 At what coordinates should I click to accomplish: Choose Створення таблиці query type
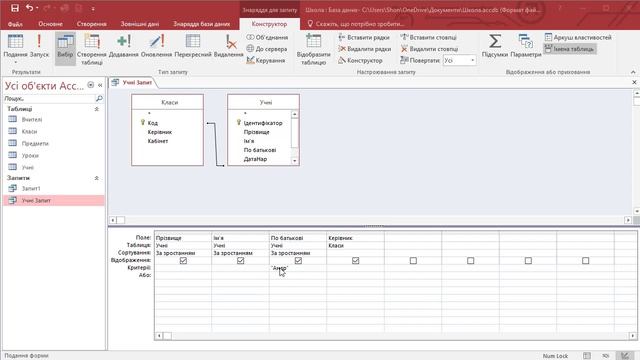(x=92, y=49)
